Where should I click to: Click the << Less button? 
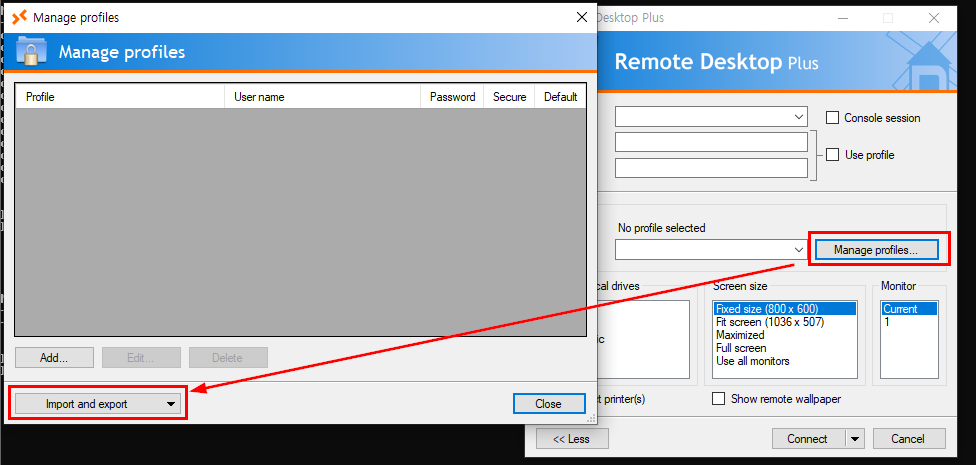[572, 439]
